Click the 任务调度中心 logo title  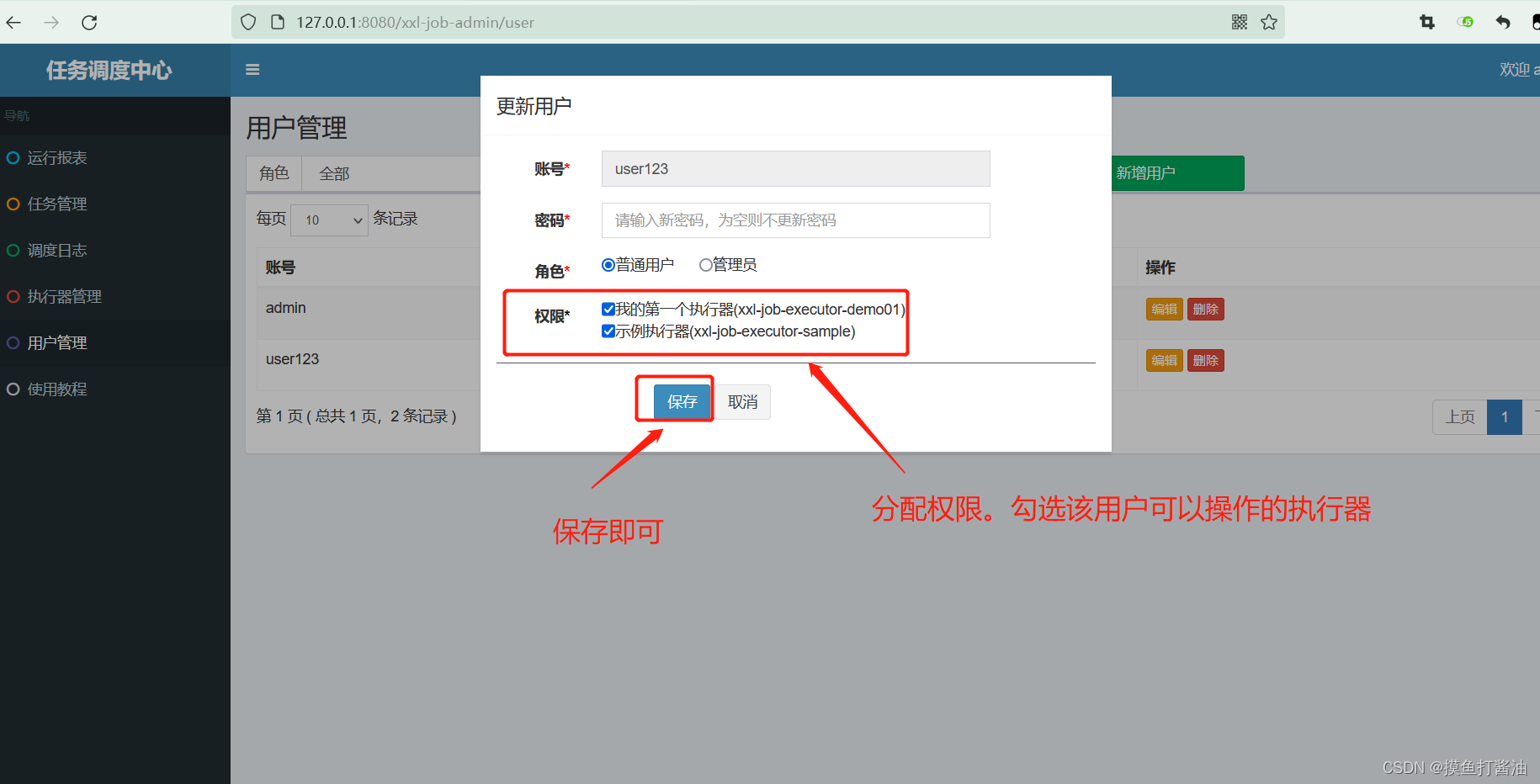(x=109, y=70)
